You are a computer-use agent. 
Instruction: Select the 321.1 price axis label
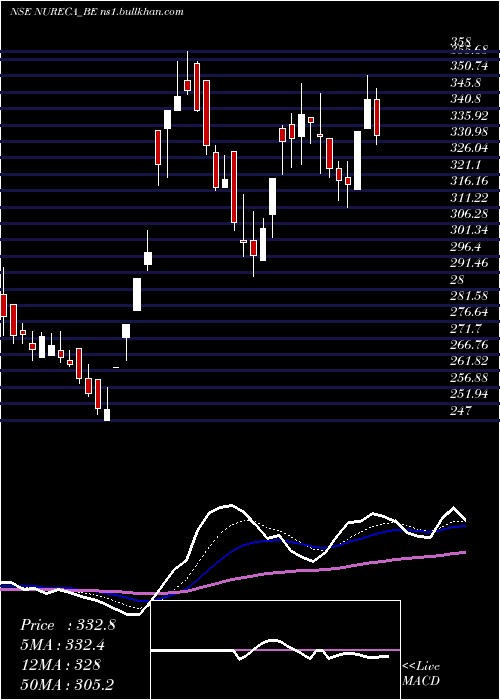(466, 165)
